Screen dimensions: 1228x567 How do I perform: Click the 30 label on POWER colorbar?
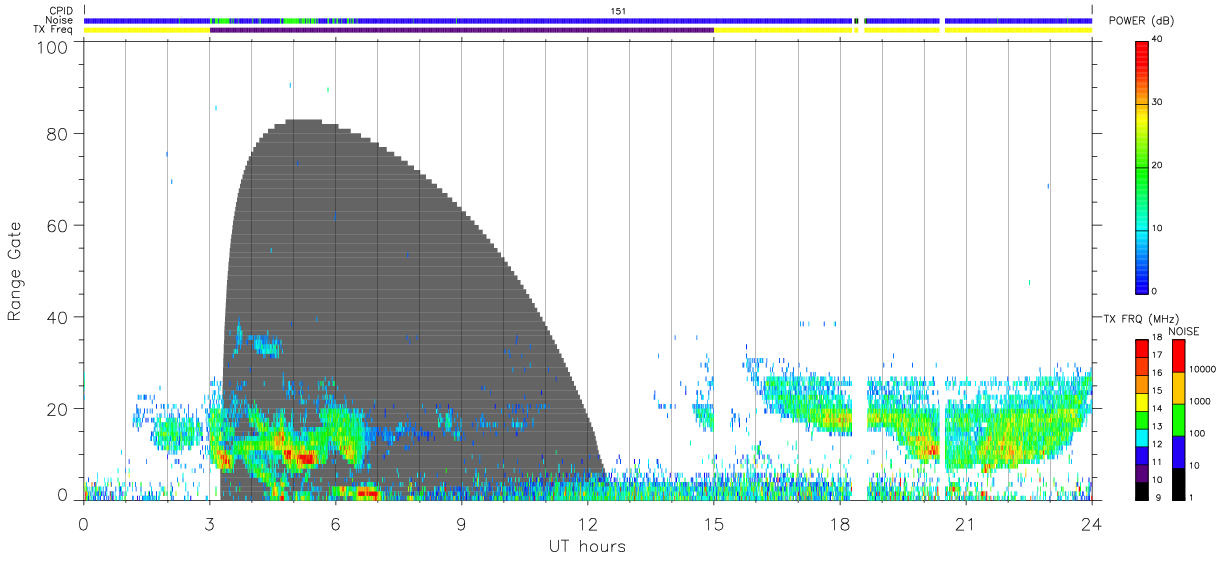[x=1157, y=102]
